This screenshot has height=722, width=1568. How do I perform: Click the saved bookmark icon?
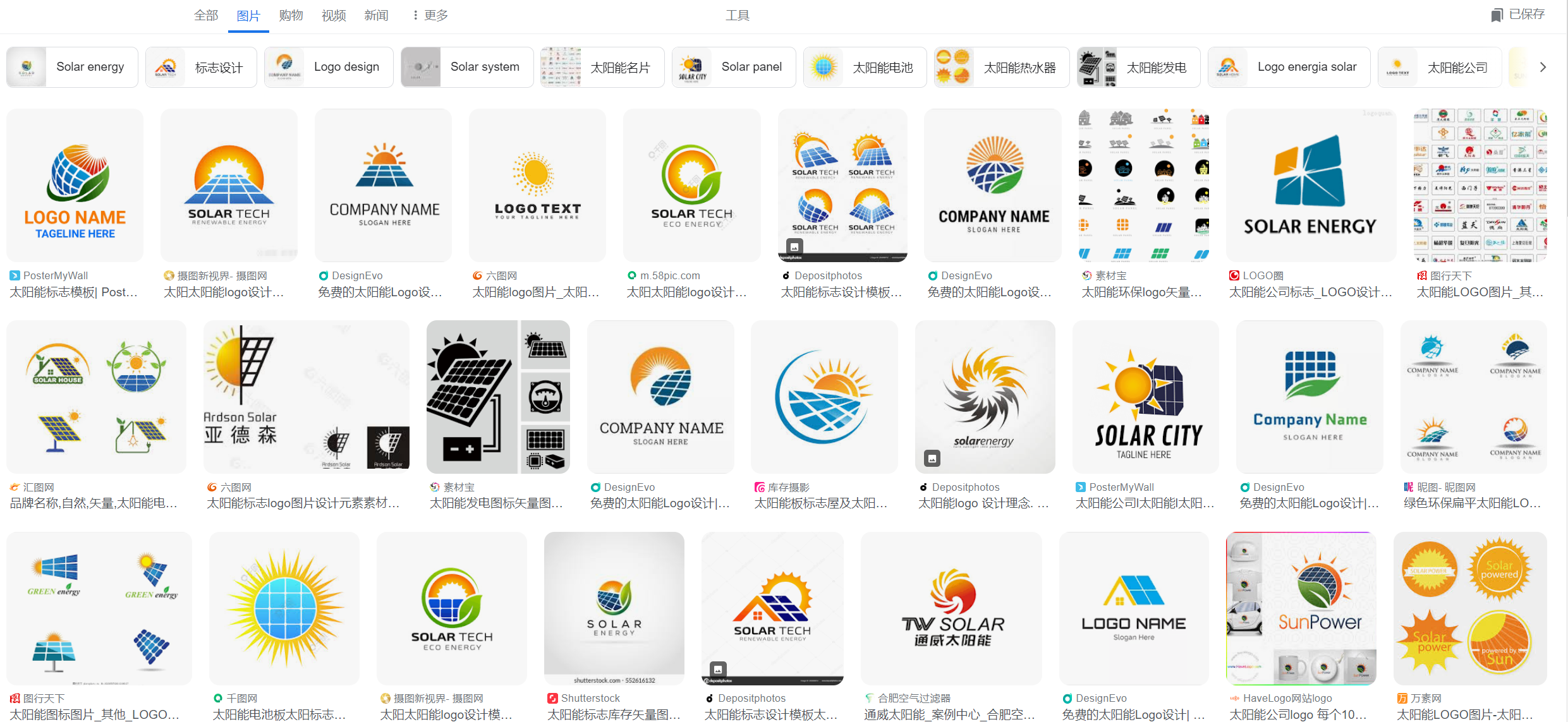pos(1496,15)
